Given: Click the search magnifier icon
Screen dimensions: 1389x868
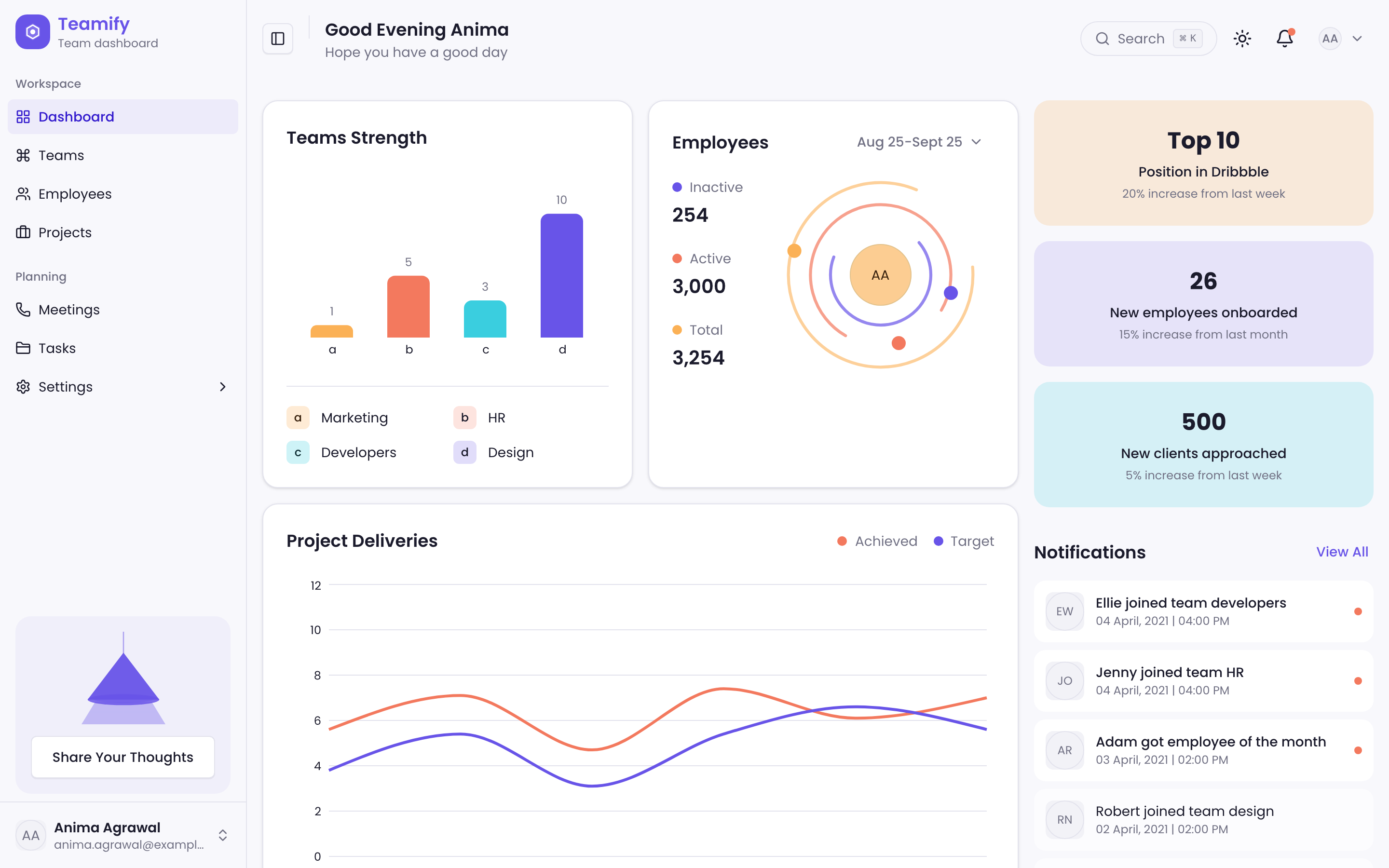Looking at the screenshot, I should click(1102, 39).
